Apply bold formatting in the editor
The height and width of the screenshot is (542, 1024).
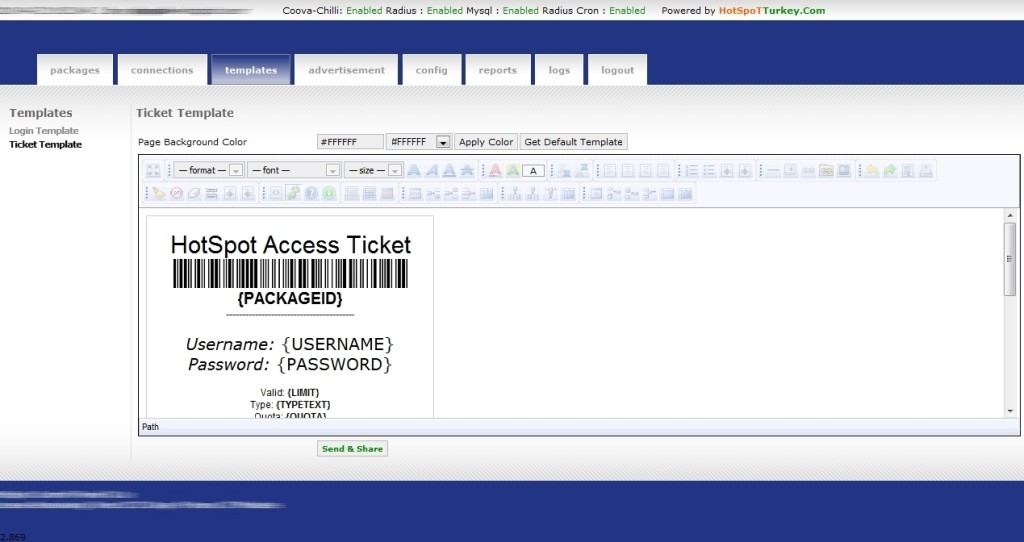413,170
